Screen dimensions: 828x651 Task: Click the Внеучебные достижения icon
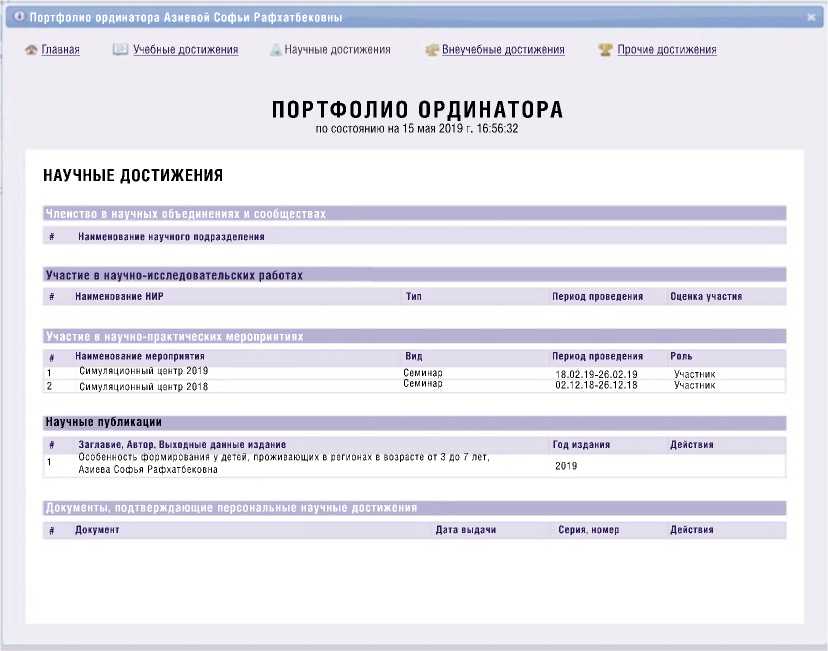coord(431,50)
